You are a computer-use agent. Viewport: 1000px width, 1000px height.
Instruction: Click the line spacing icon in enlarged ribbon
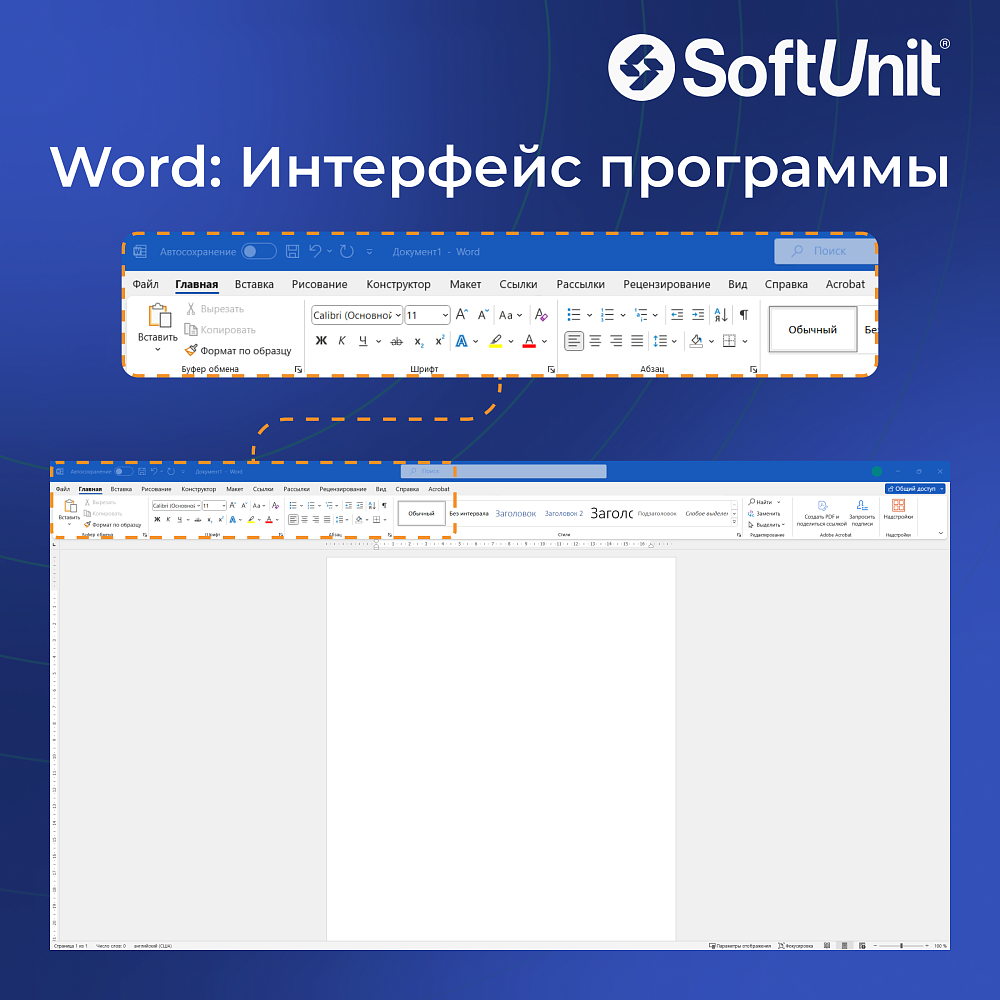[x=660, y=341]
